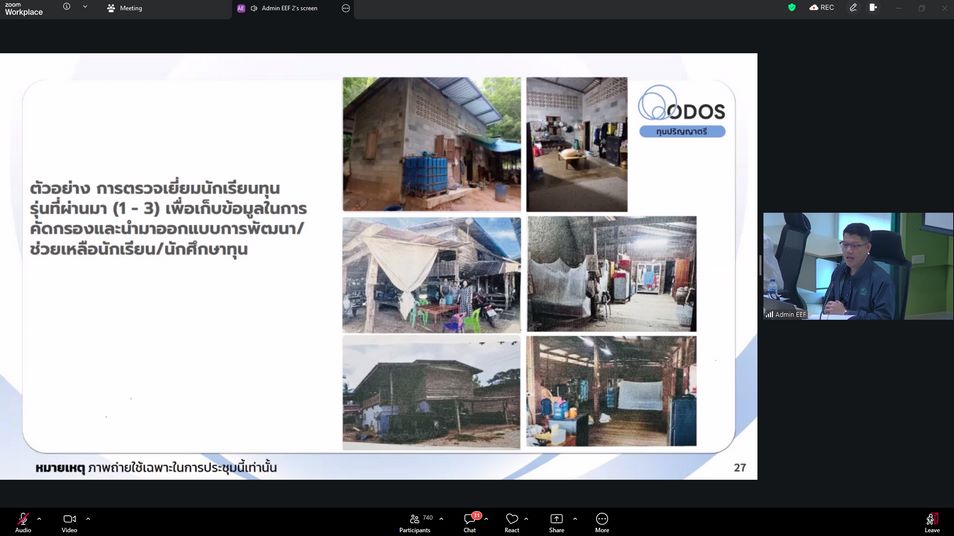
Task: Open options for the shared screen tab
Action: point(346,8)
